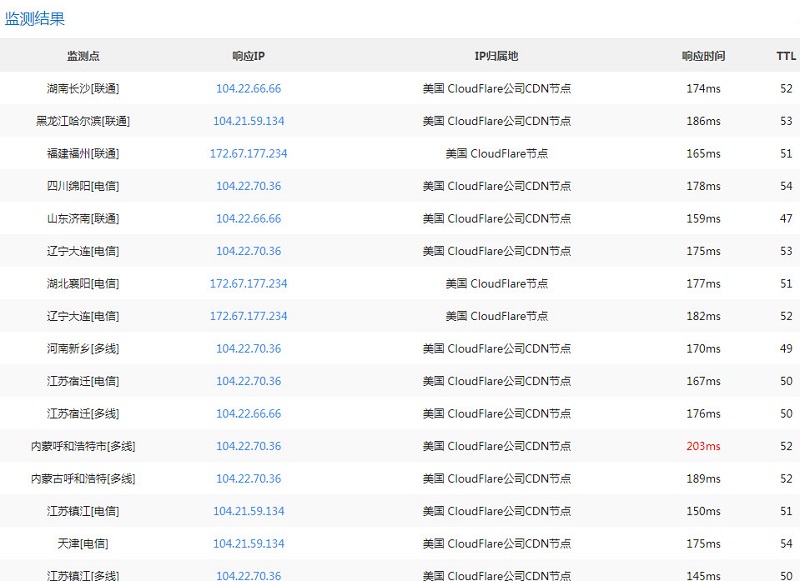Click the red 203ms response time

click(x=704, y=446)
